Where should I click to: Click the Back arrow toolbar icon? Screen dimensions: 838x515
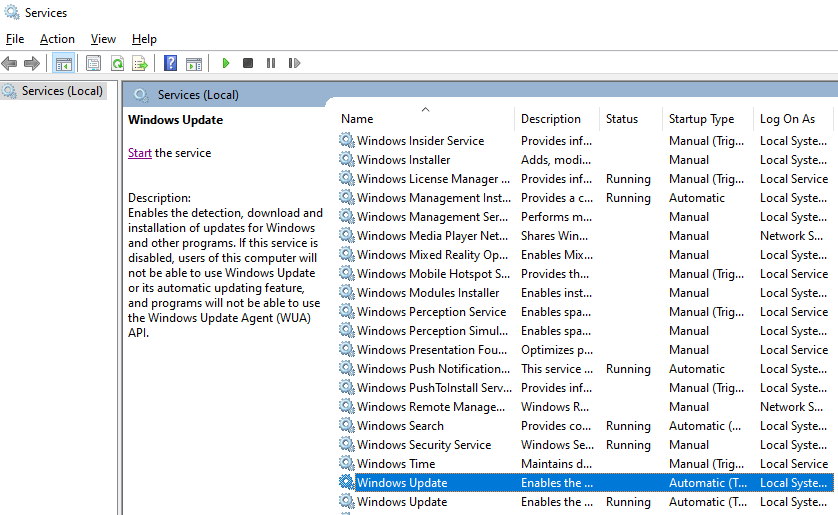9,64
